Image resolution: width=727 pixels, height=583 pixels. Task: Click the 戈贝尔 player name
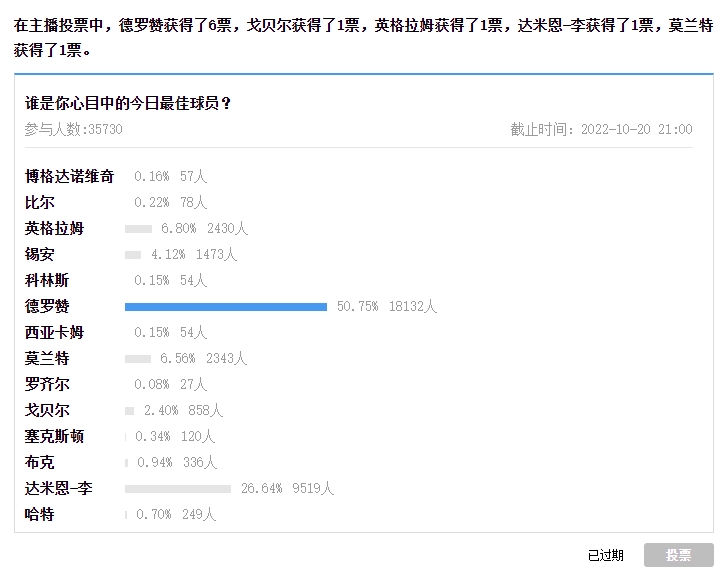click(47, 410)
